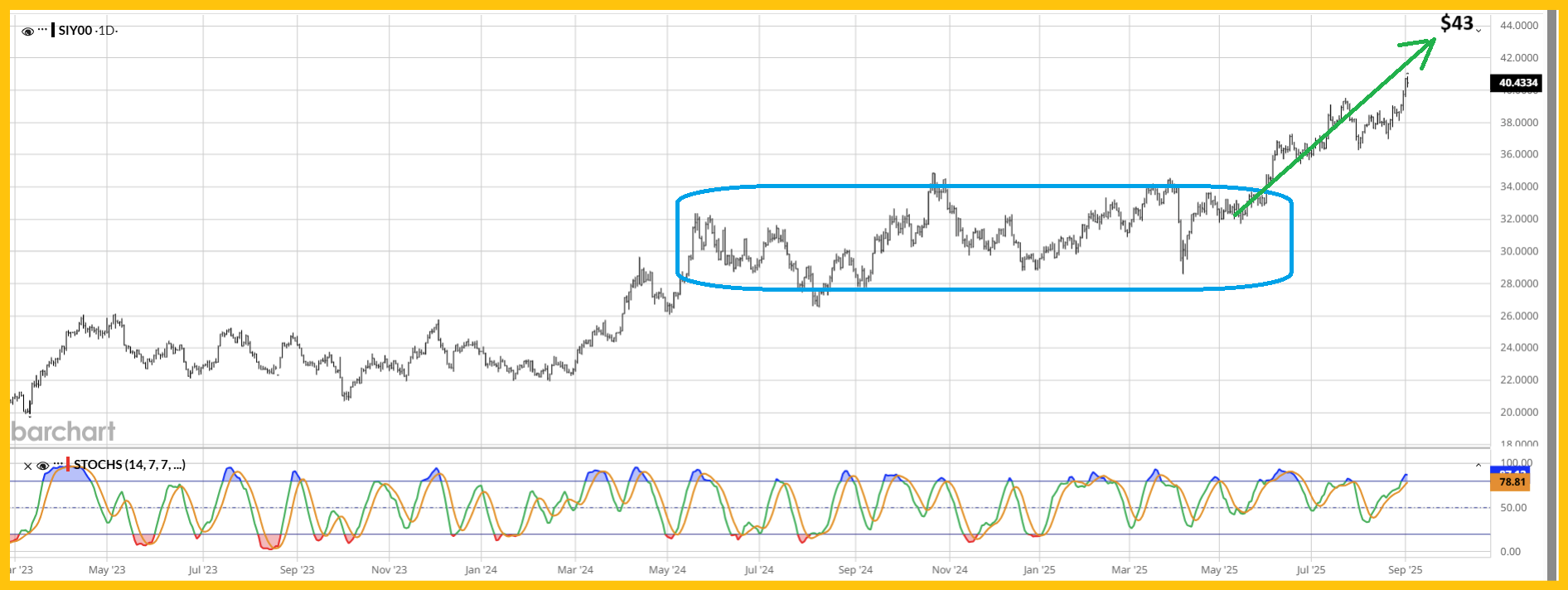Screen dimensions: 1568x590
Task: Click the Sep '25 date axis label
Action: [1405, 570]
